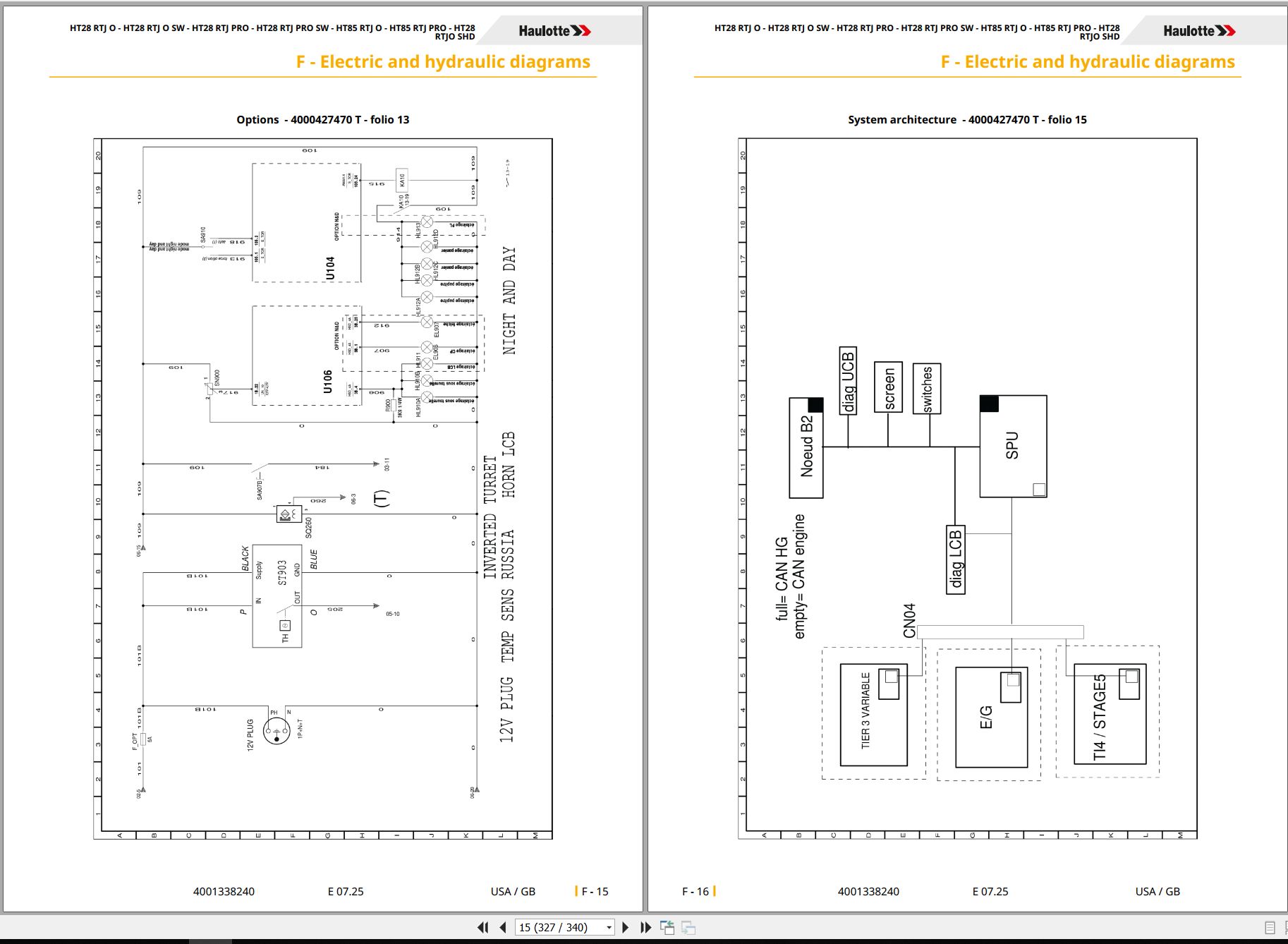Click the 'diag LCB' box
The width and height of the screenshot is (1288, 944).
(956, 559)
